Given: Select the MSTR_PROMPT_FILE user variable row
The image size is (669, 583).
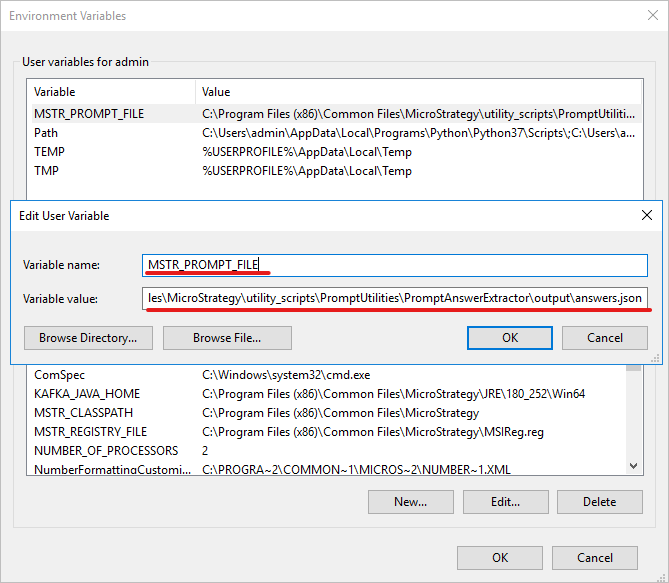Looking at the screenshot, I should [x=336, y=114].
